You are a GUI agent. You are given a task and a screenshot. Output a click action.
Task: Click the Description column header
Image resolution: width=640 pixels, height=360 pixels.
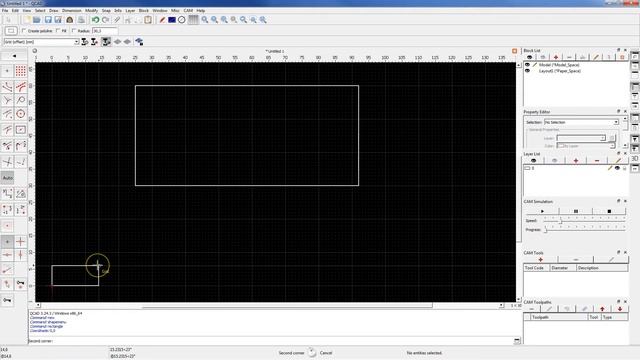[602, 268]
